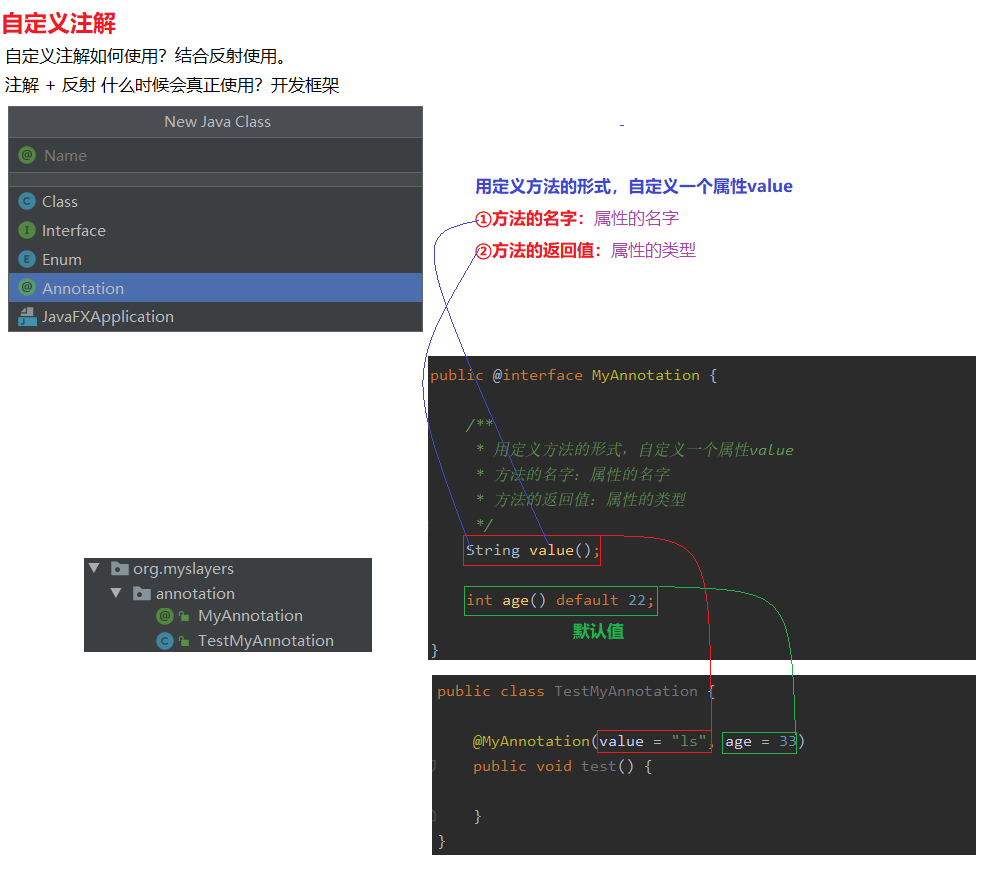Click the @ icon inside the Name field

pyautogui.click(x=27, y=155)
